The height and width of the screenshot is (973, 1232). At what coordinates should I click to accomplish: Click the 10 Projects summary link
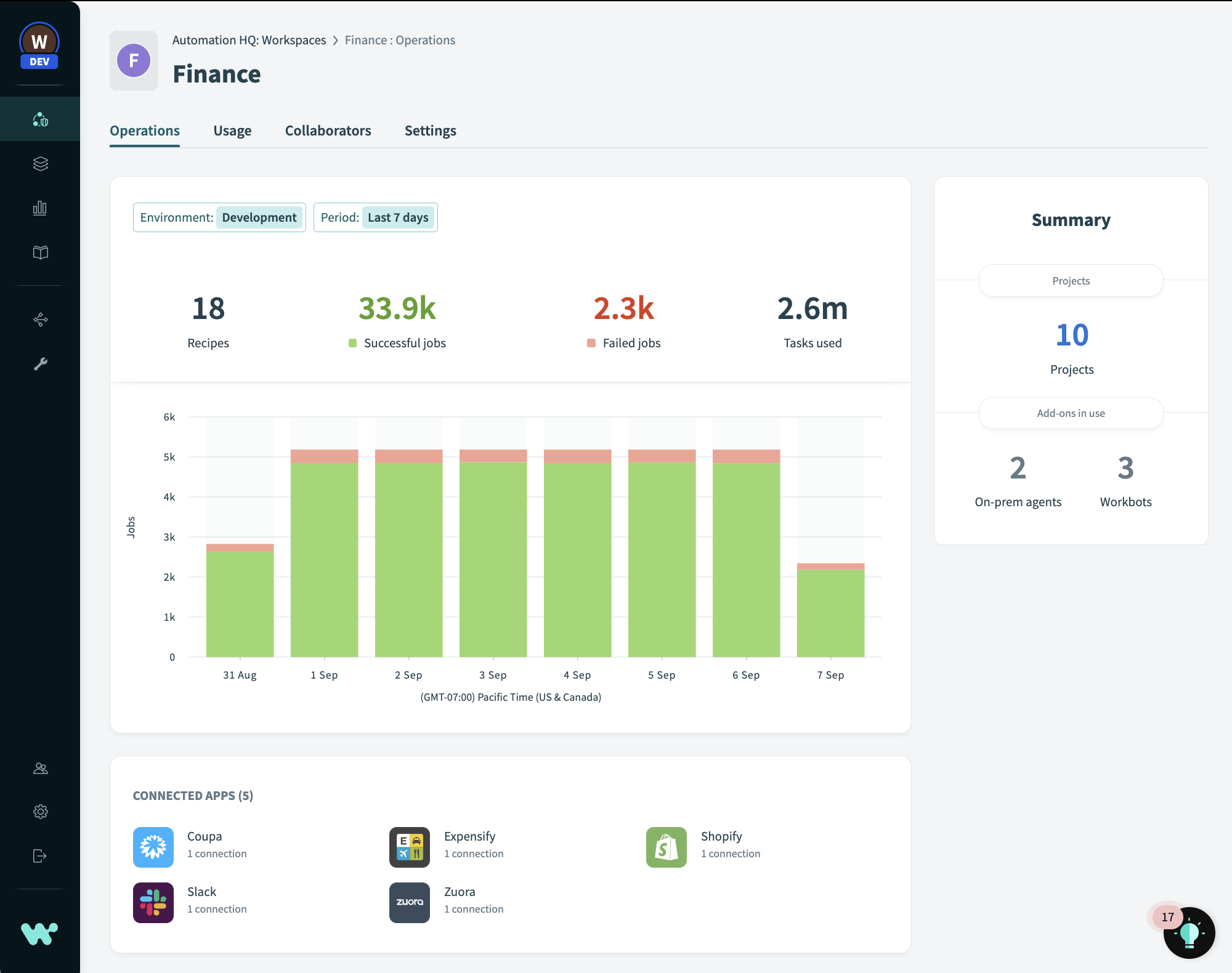[1072, 336]
